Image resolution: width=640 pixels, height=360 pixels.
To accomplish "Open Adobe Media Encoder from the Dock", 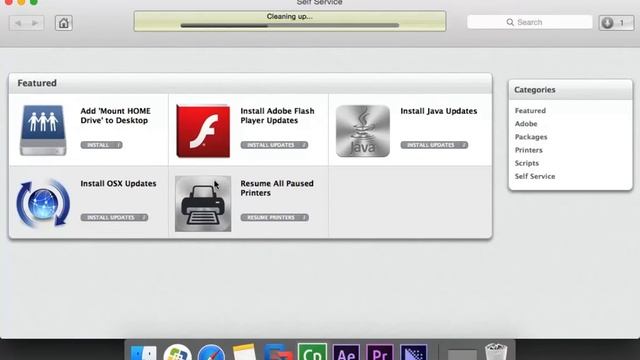I will tap(414, 353).
